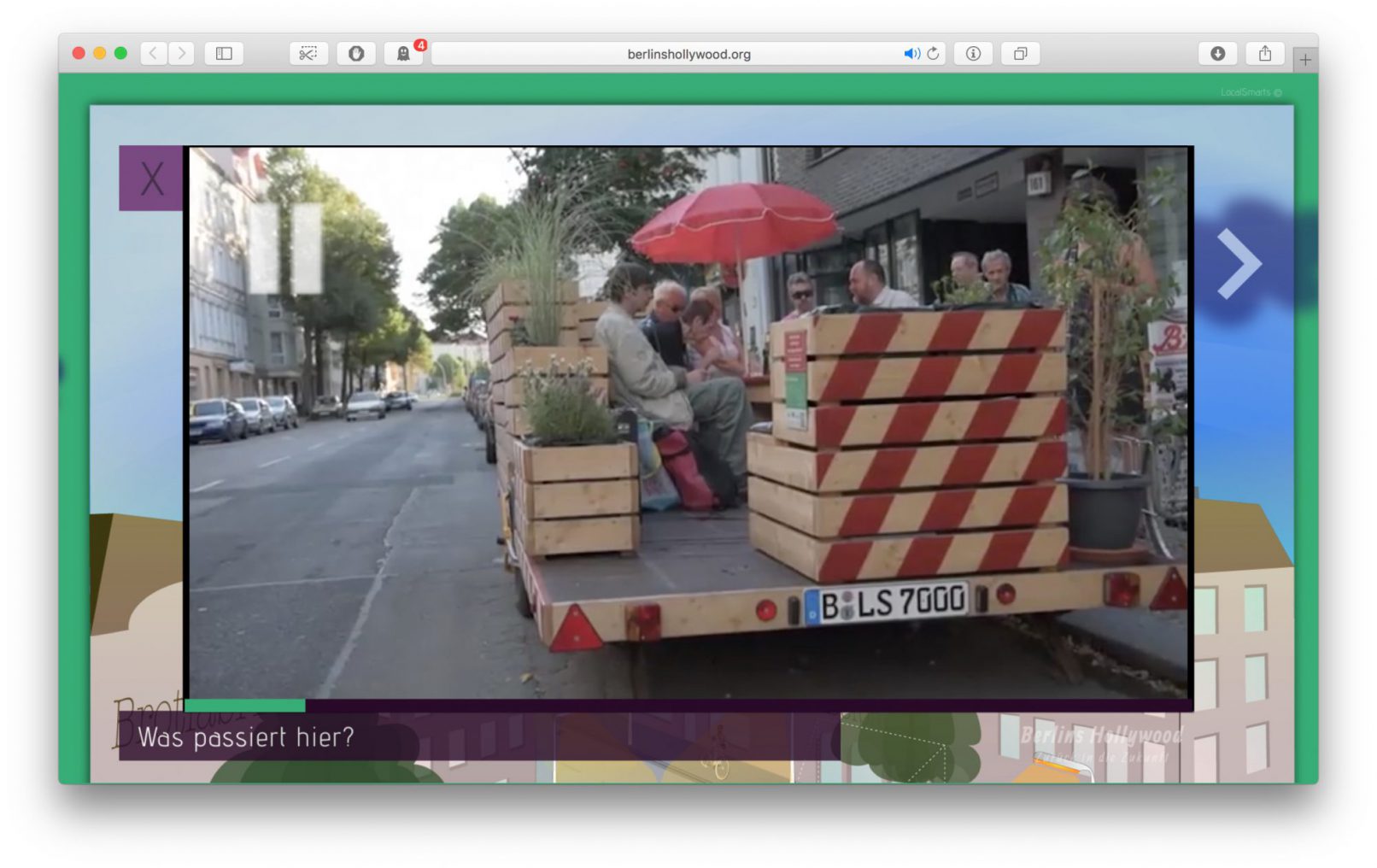The image size is (1377, 868).
Task: Reload the berlinshollywood.org page
Action: click(x=934, y=54)
